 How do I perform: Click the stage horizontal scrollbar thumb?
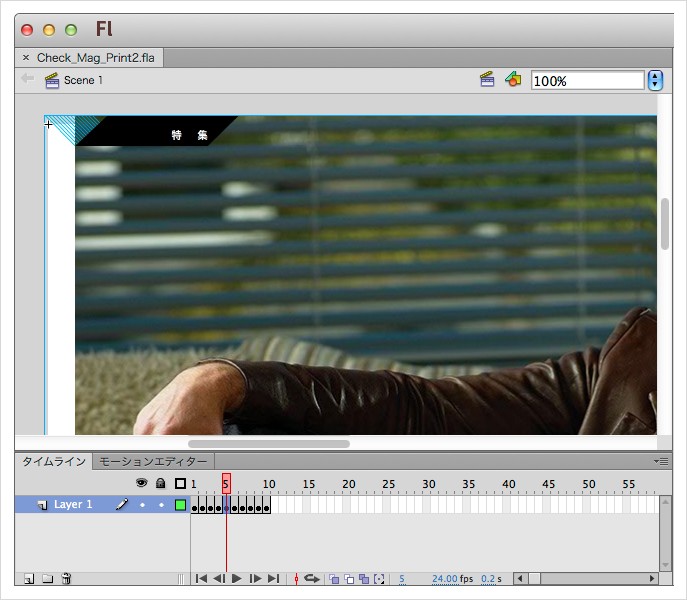tap(269, 444)
